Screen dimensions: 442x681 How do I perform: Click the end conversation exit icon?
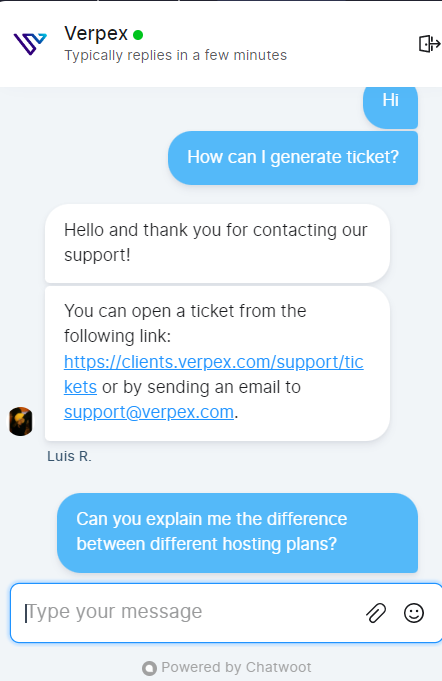pos(429,44)
